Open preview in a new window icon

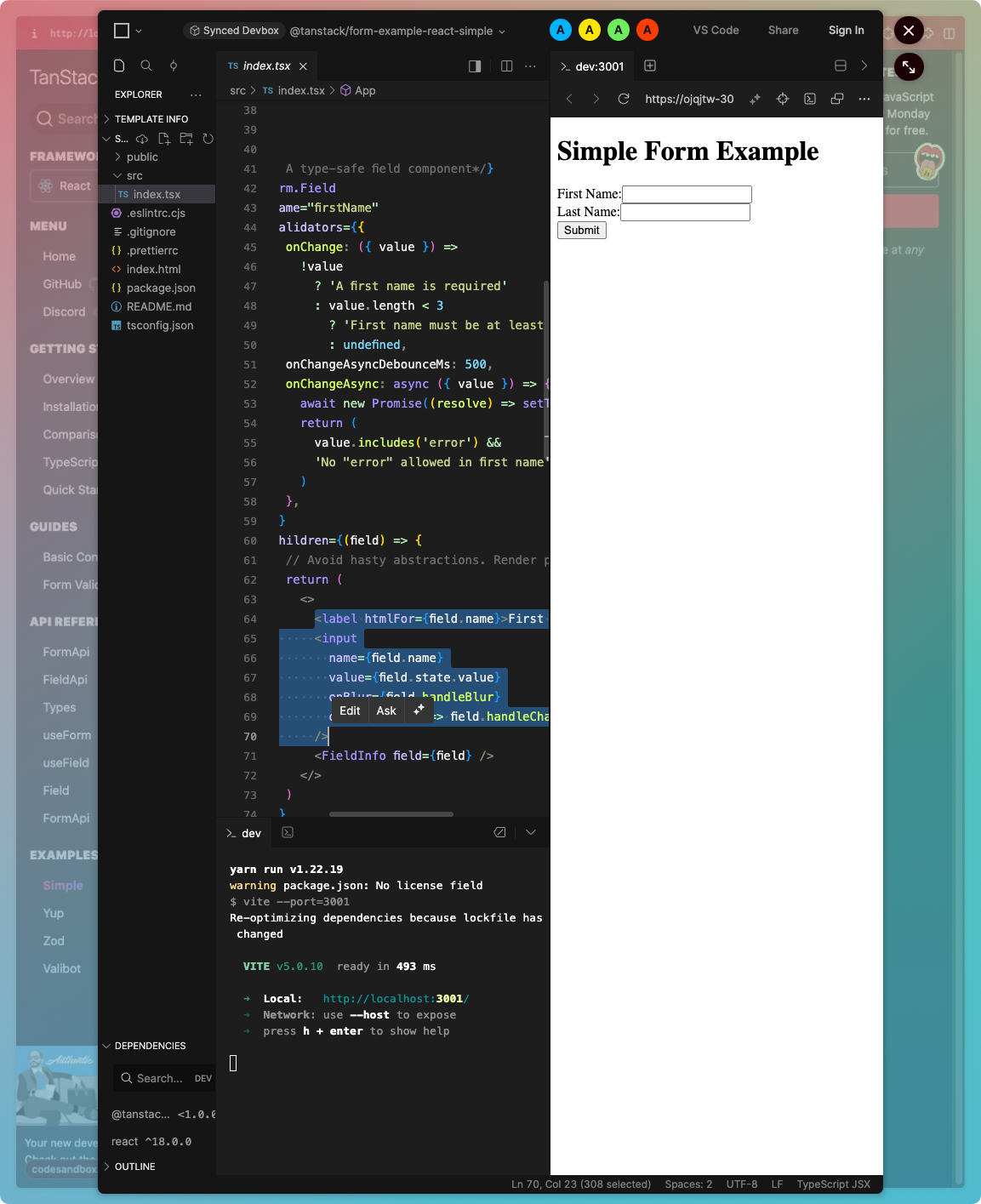837,99
